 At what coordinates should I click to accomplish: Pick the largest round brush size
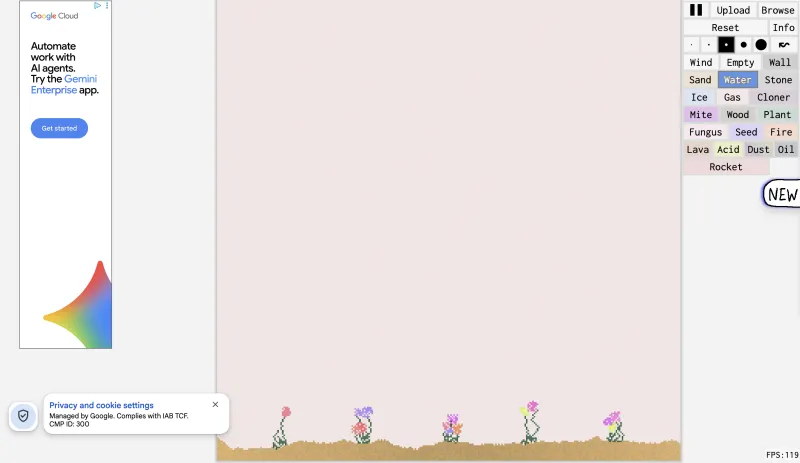761,45
